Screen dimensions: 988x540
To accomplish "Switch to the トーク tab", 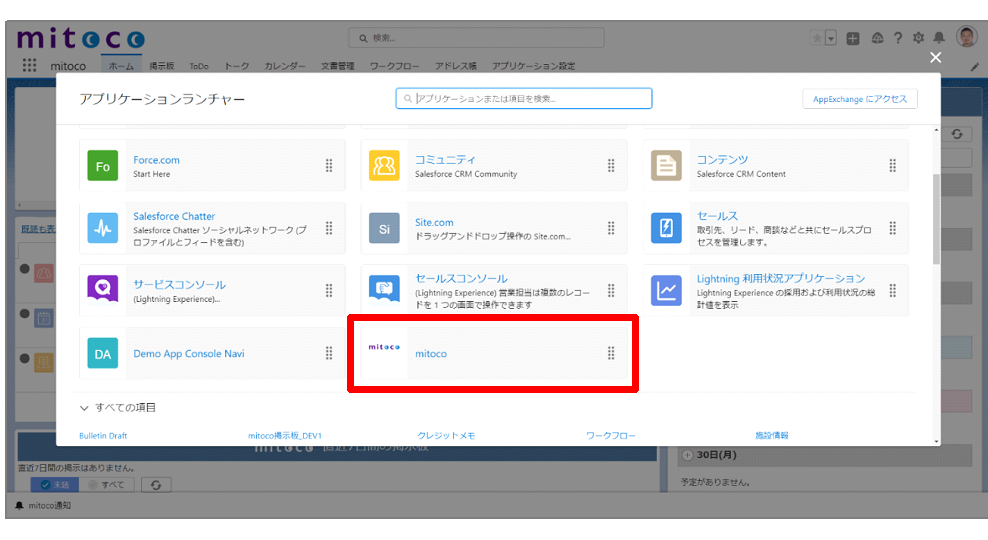I will [x=237, y=66].
